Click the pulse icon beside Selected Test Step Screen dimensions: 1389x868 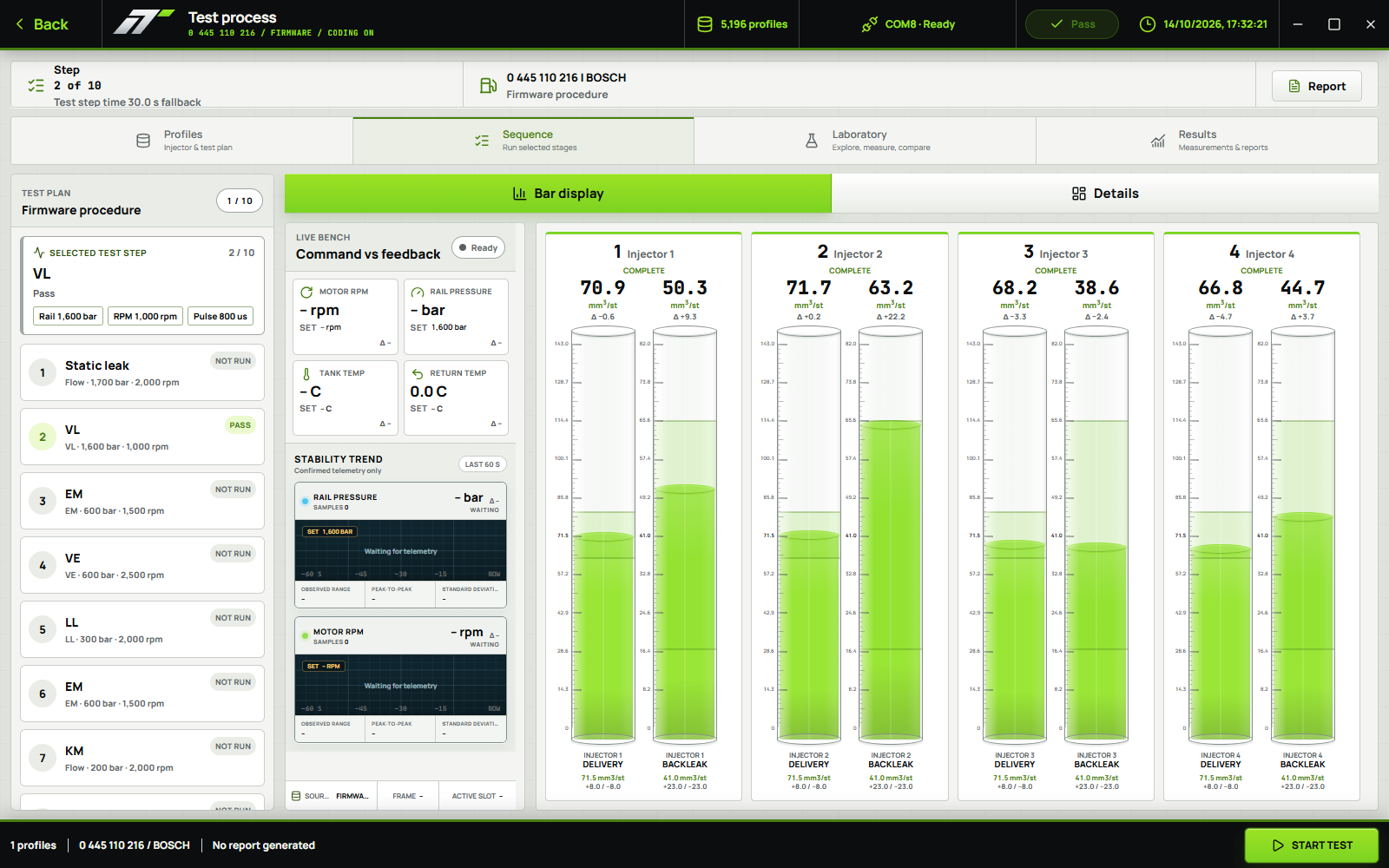tap(39, 253)
